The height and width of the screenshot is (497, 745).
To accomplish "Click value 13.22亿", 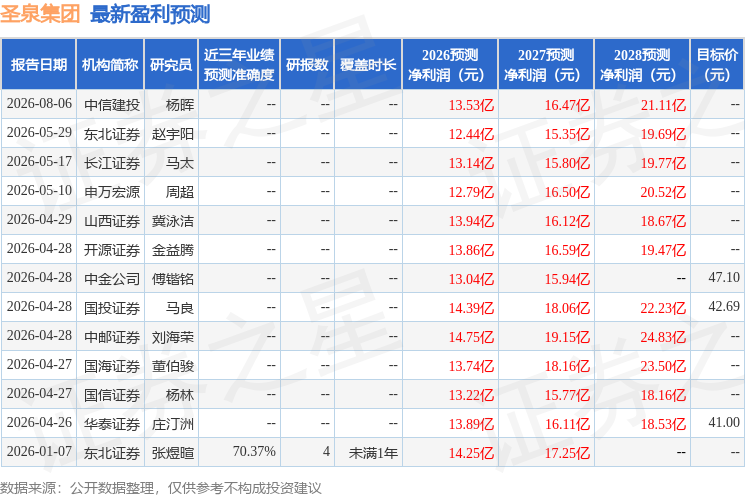I will pyautogui.click(x=471, y=395).
